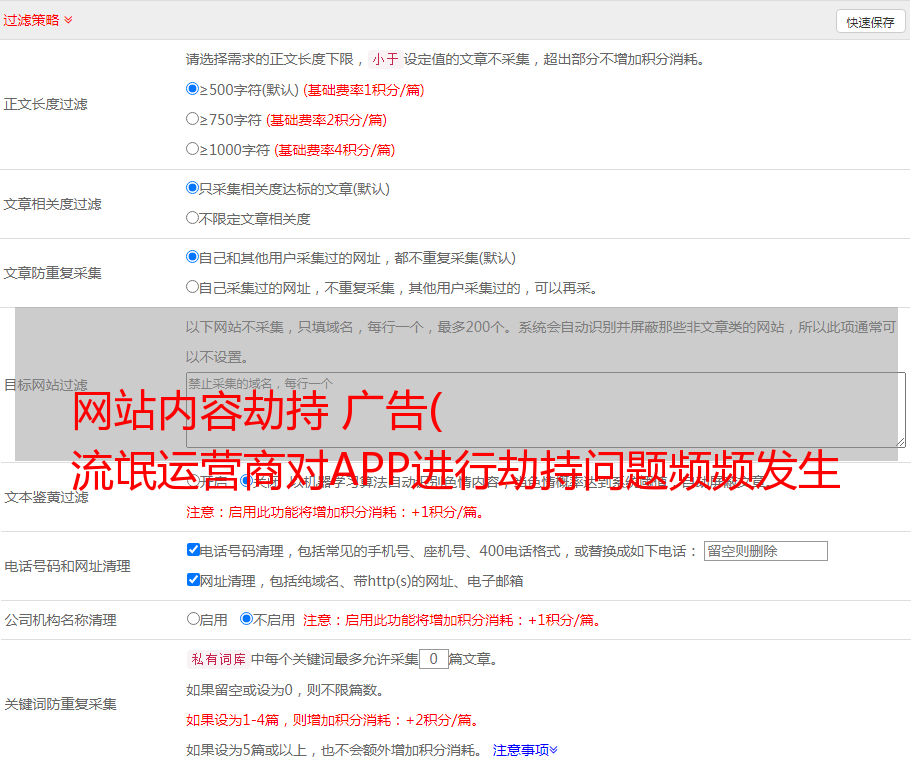This screenshot has width=912, height=768.
Task: Toggle the 电话号码清理 checkbox
Action: [x=194, y=550]
